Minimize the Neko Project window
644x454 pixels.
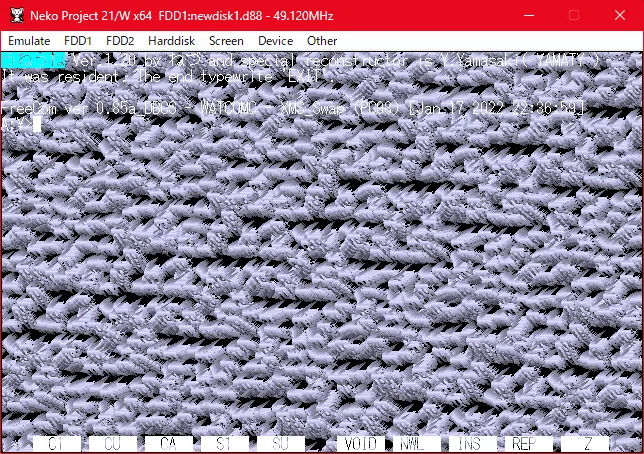pos(529,16)
